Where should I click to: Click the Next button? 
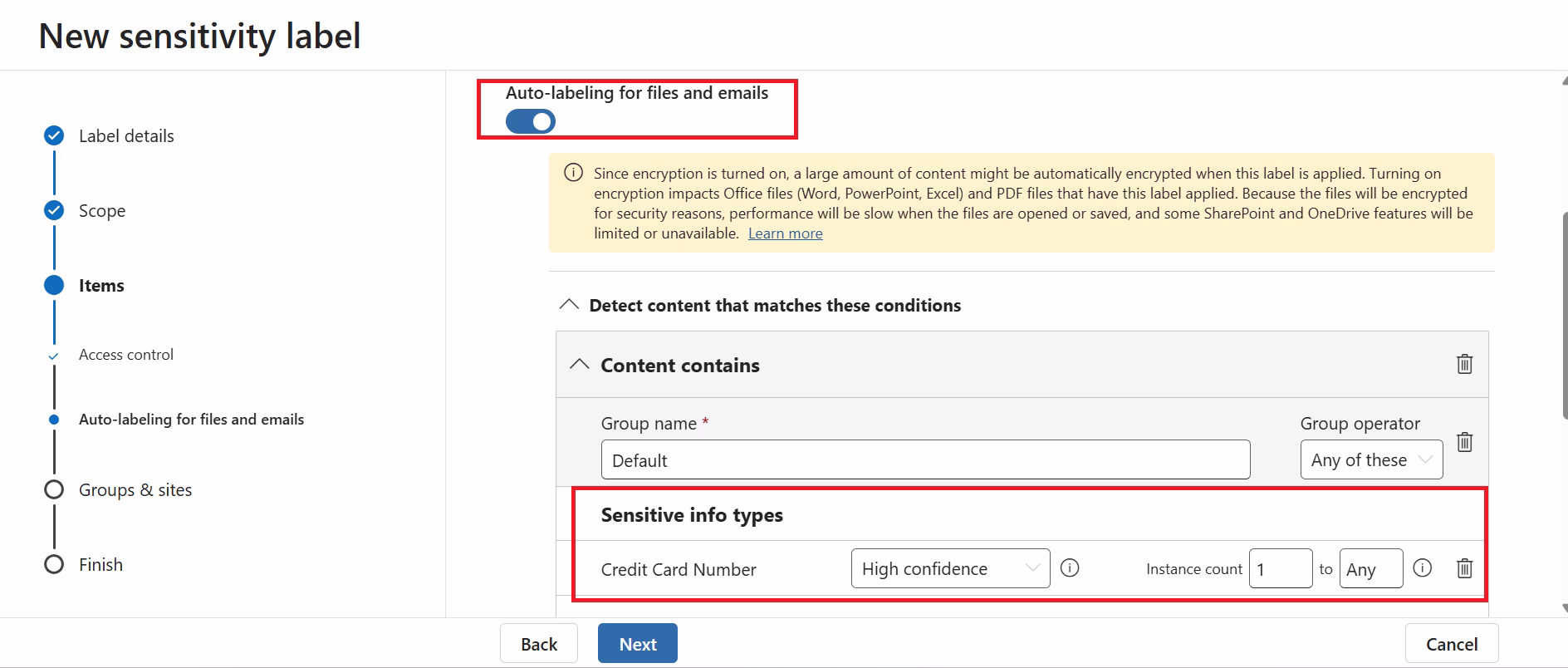click(638, 644)
